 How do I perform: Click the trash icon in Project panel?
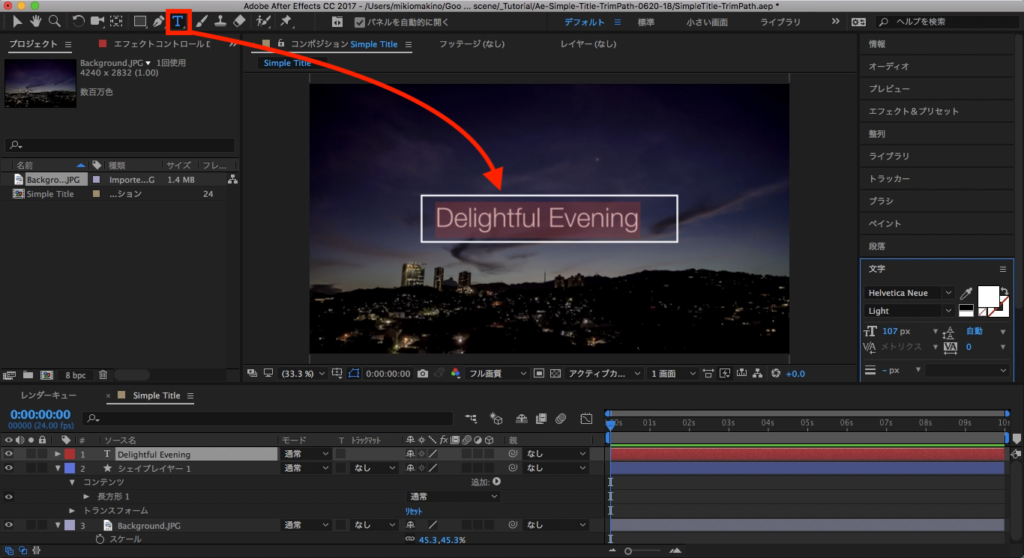click(103, 375)
